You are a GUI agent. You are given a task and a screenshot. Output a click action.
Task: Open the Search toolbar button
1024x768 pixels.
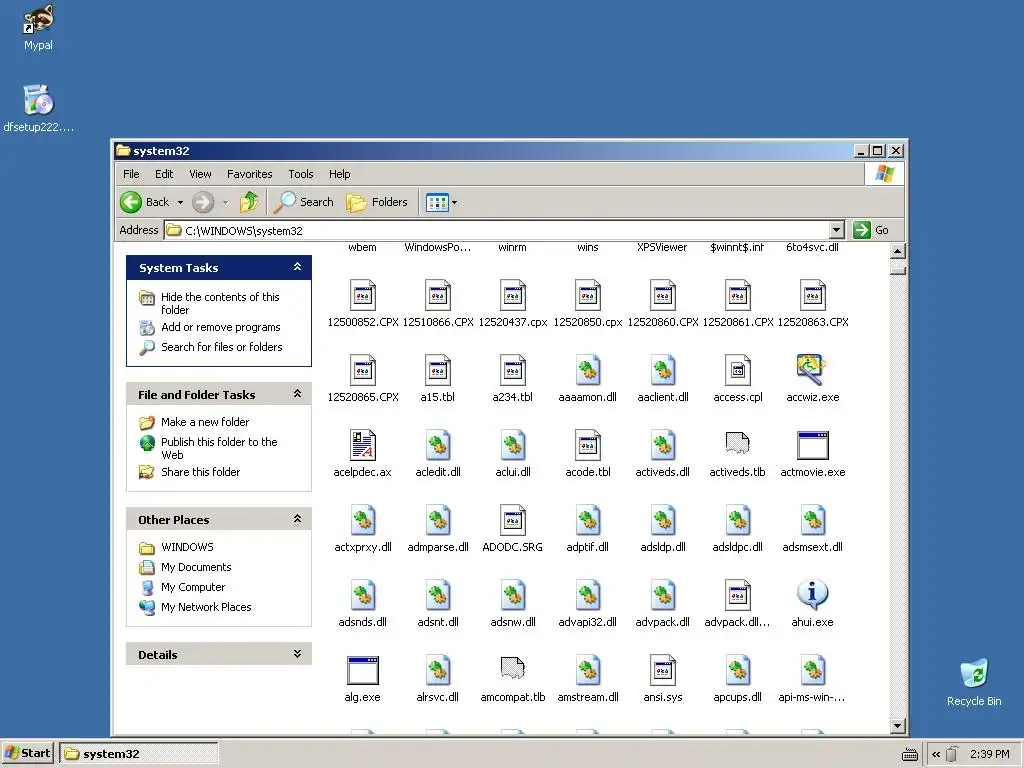[x=304, y=202]
